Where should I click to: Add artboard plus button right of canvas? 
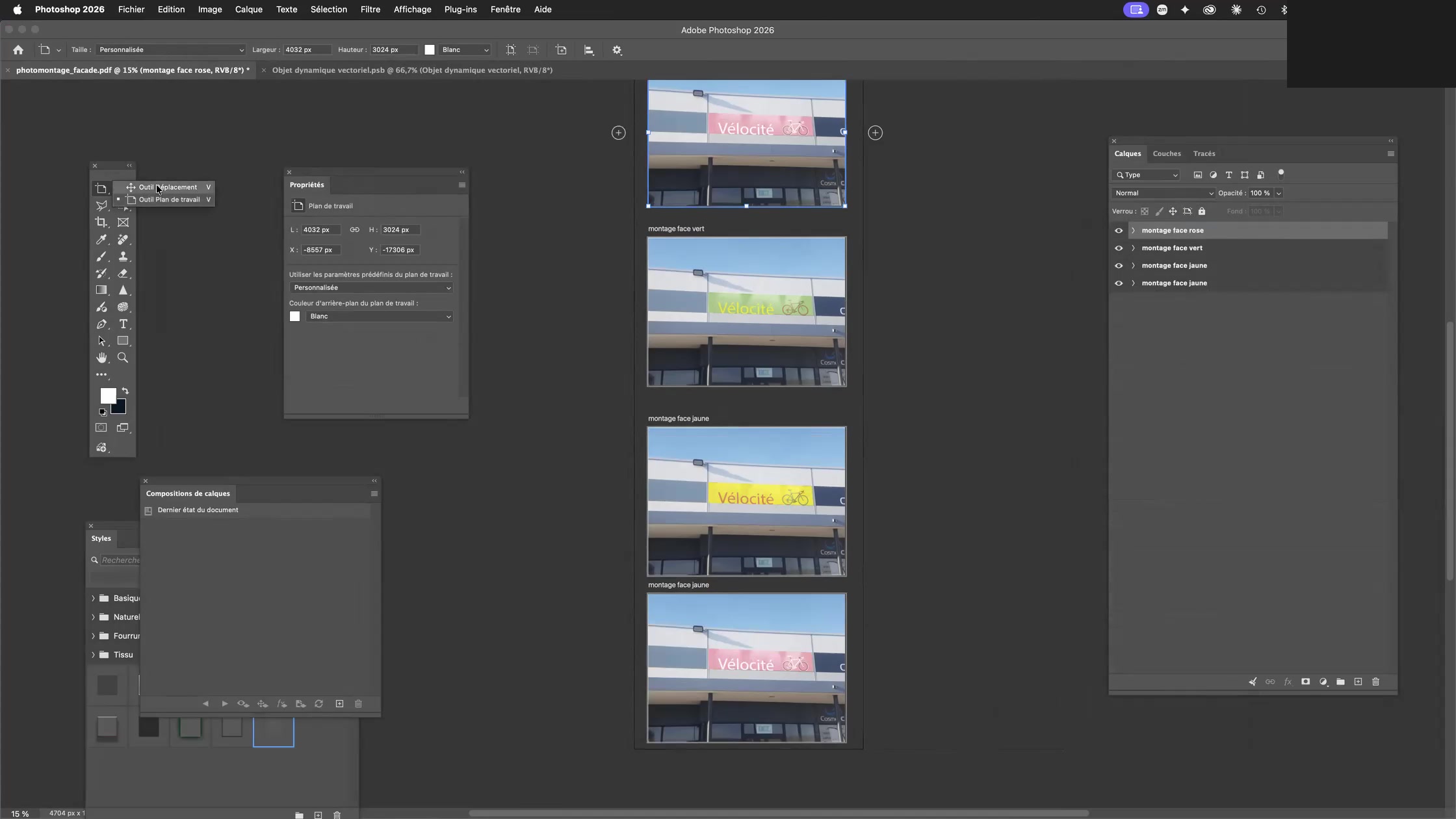[x=876, y=133]
